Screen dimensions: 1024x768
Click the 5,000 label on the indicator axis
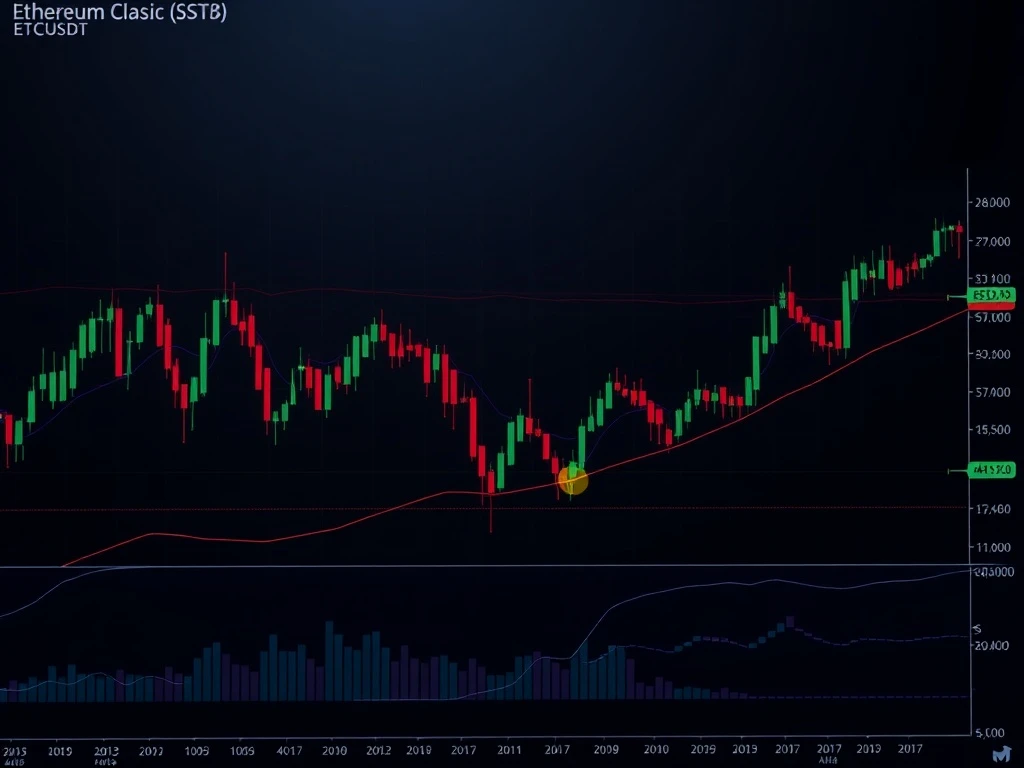click(990, 733)
